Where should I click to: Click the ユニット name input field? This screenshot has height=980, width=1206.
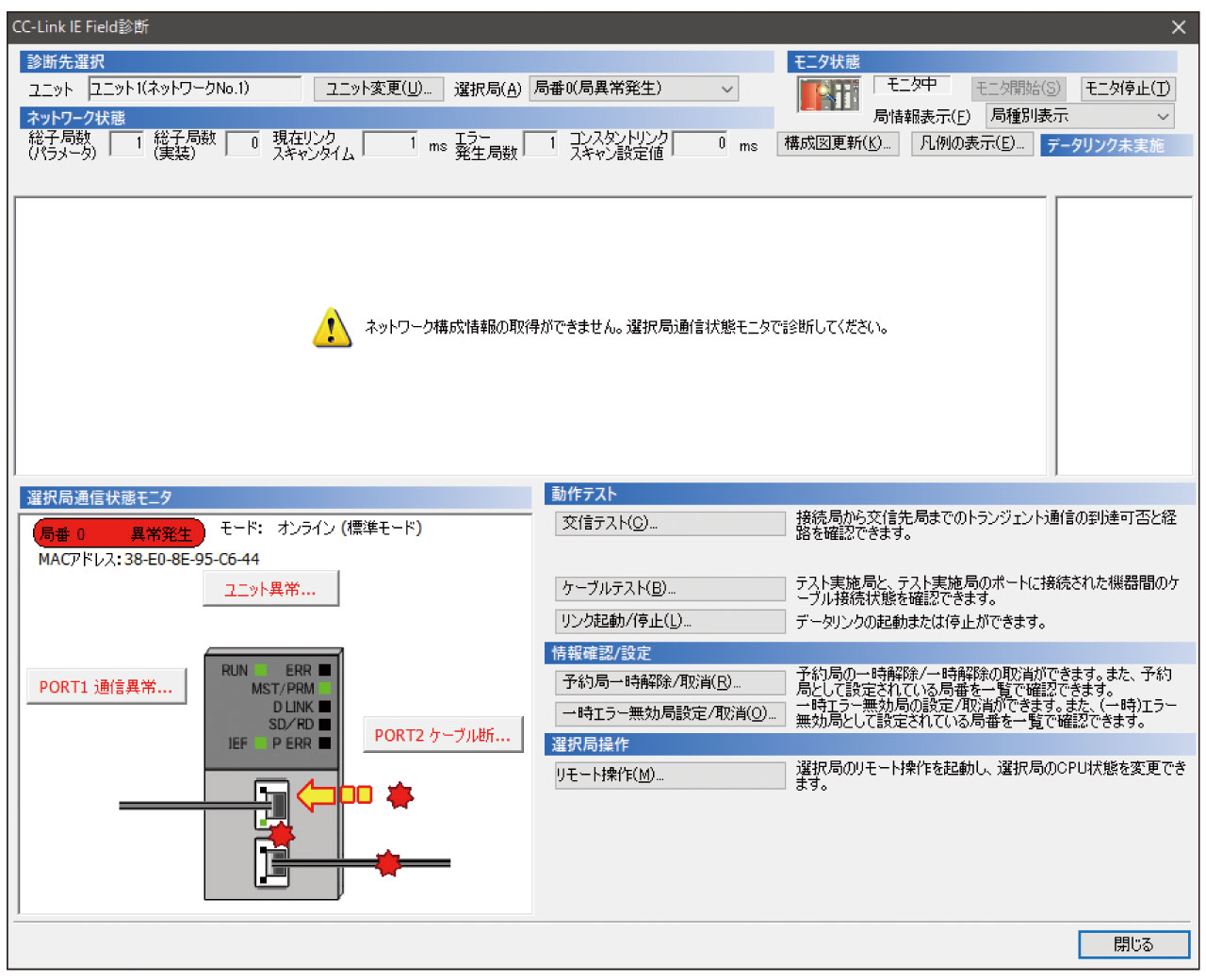pos(194,89)
